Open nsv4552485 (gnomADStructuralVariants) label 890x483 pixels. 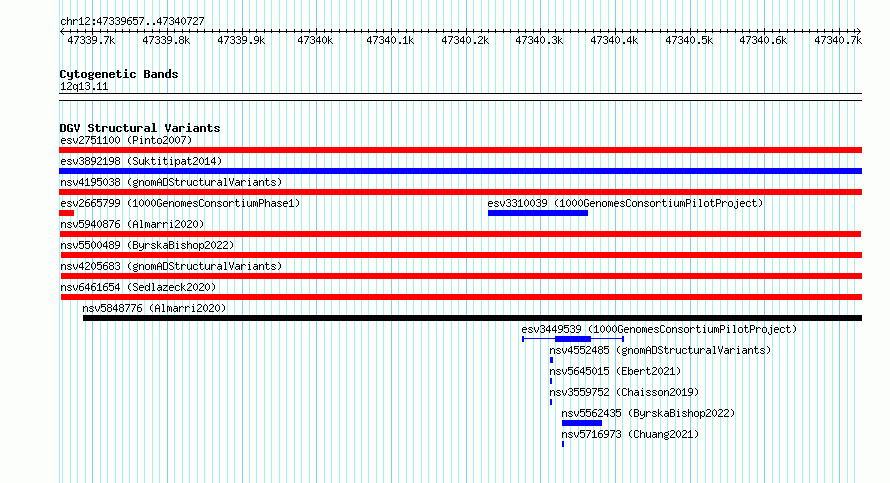point(660,350)
